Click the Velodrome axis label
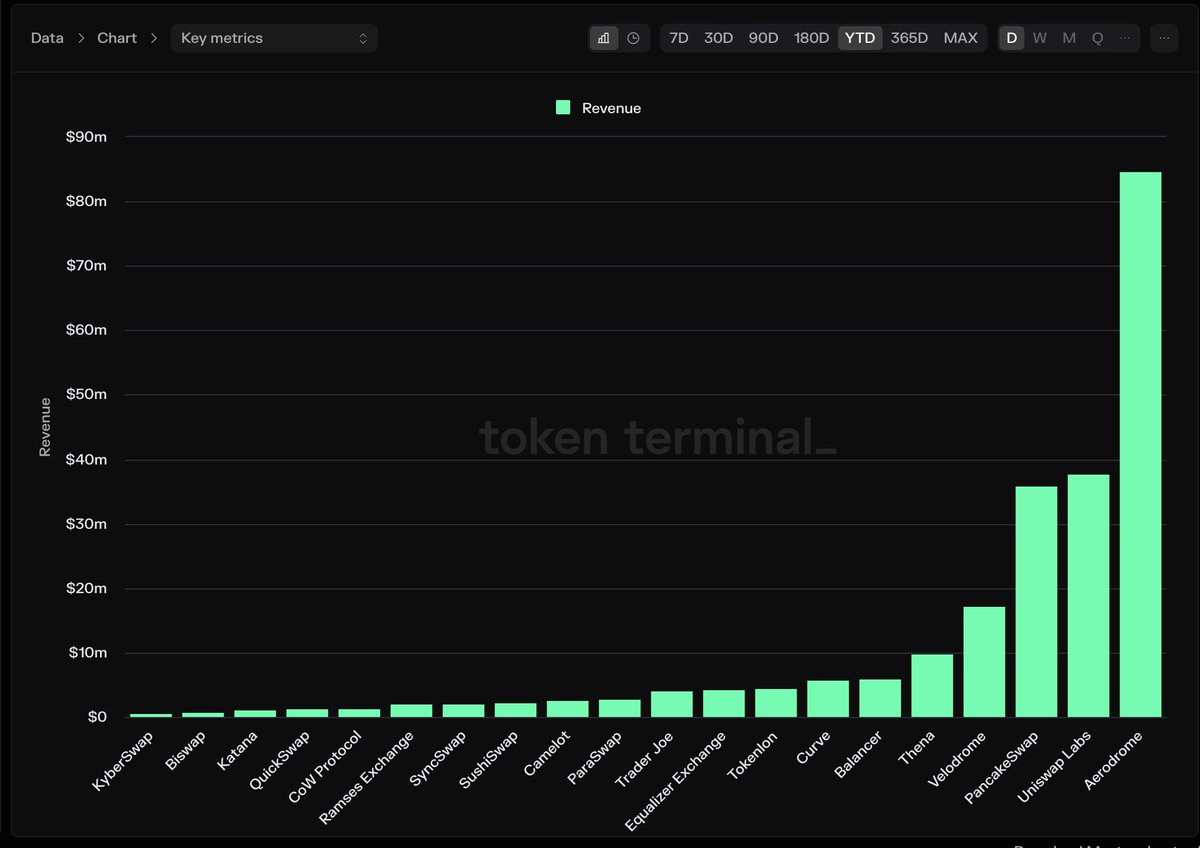Viewport: 1200px width, 848px height. click(958, 760)
